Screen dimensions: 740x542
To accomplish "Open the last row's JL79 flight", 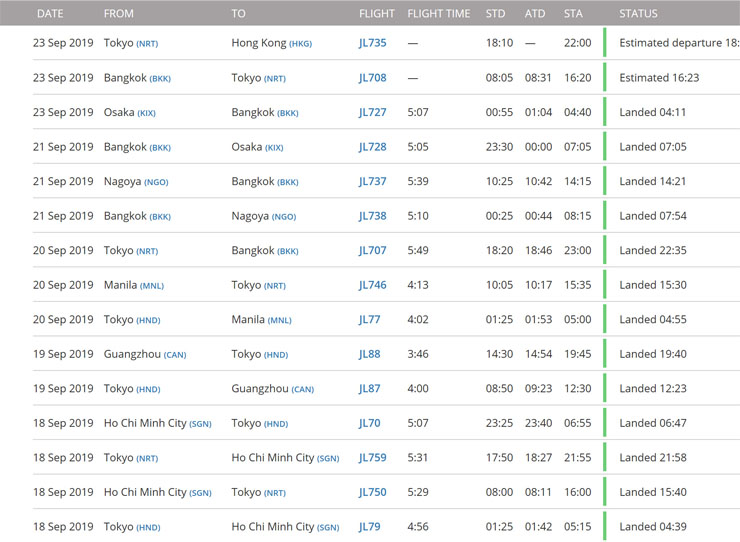I will tap(369, 526).
